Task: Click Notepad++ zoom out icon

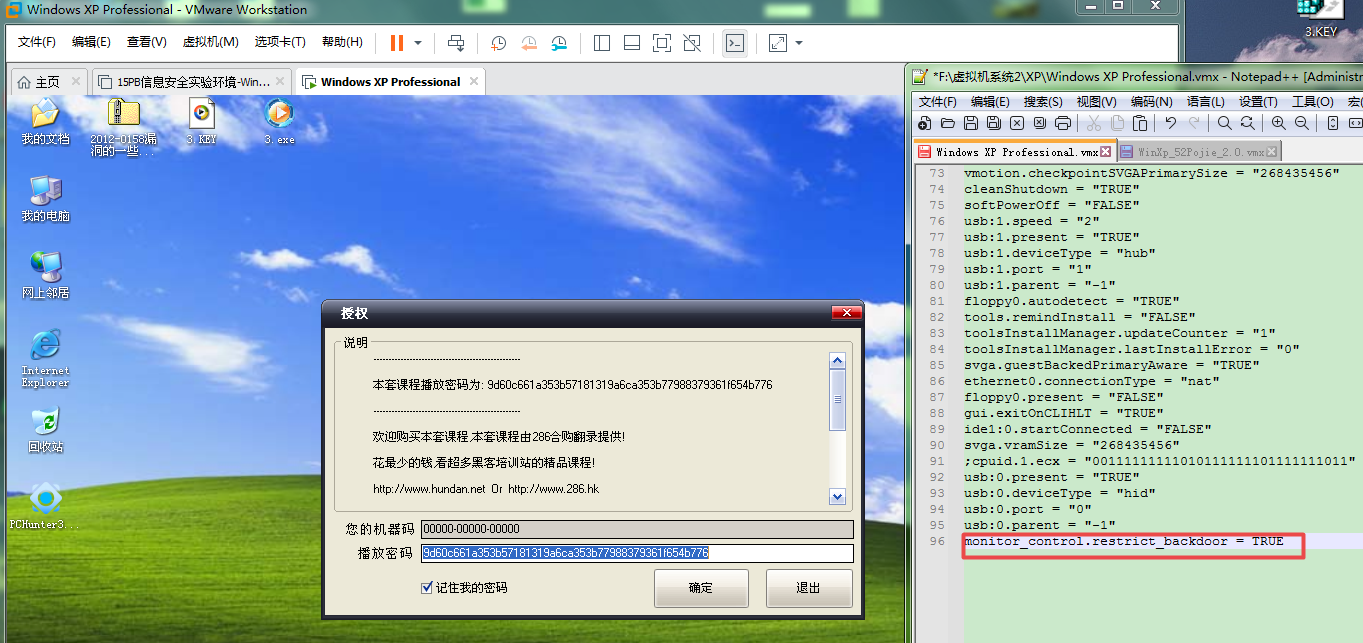Action: coord(1302,123)
